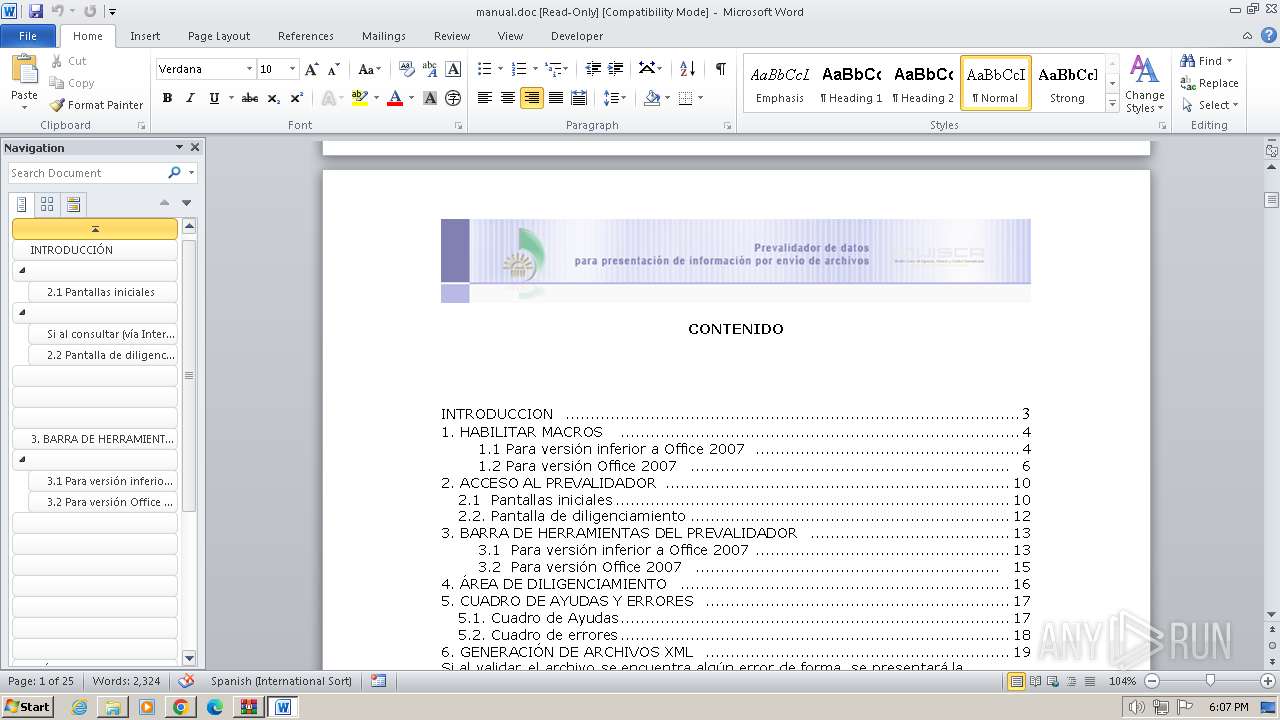The height and width of the screenshot is (720, 1280).
Task: Open font size dropdown
Action: [x=292, y=69]
